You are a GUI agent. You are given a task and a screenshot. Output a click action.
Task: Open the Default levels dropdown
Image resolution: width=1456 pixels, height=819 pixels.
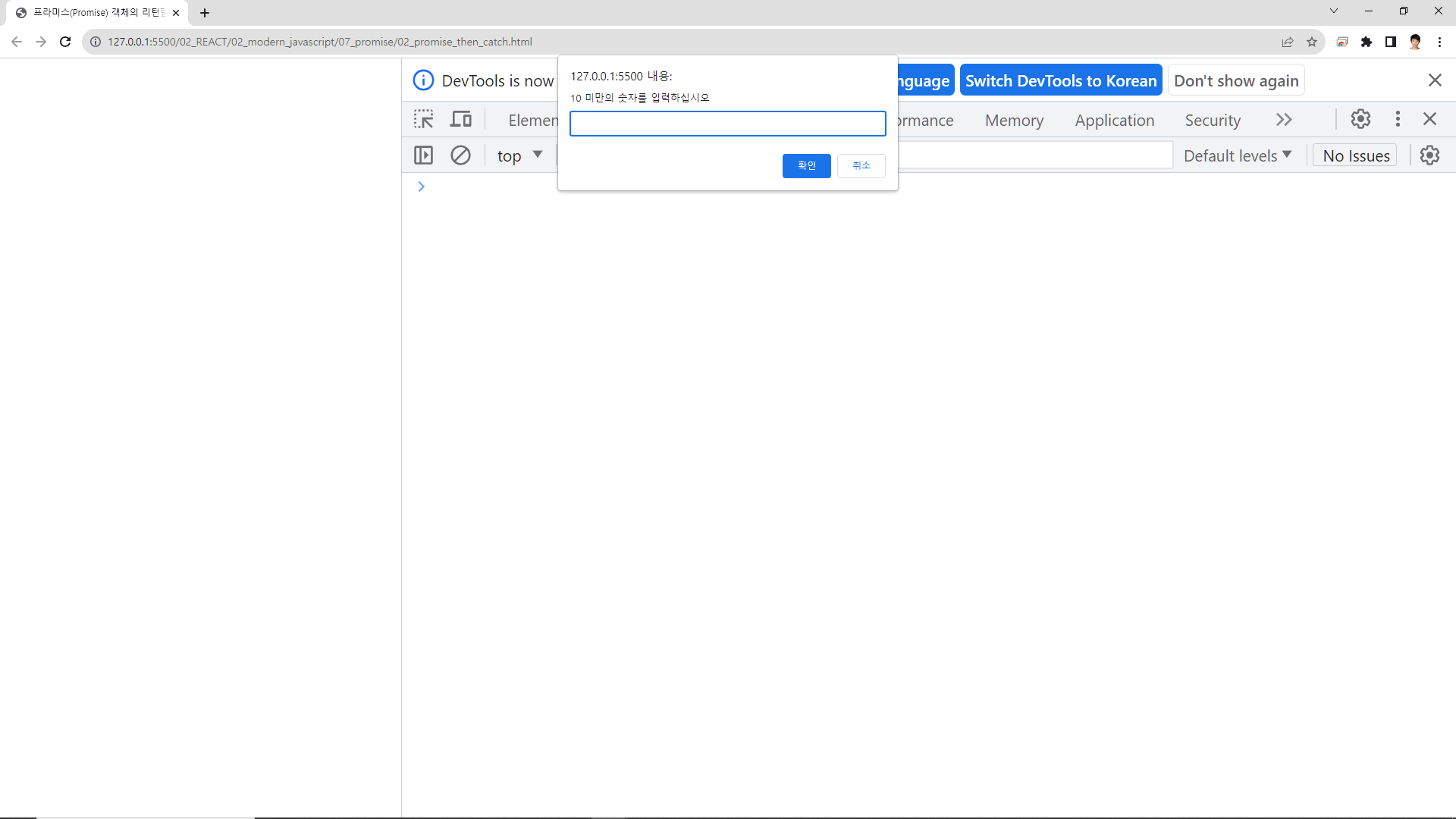1237,155
